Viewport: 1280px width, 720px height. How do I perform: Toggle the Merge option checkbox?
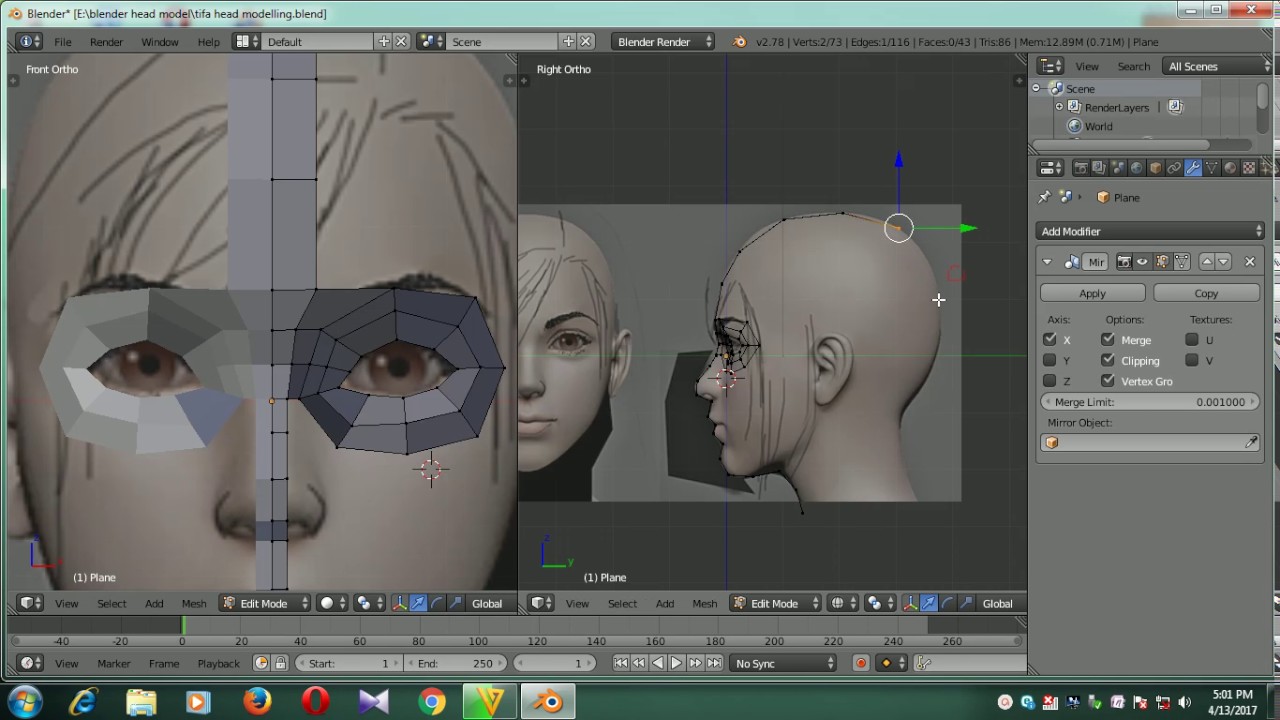(x=1108, y=340)
